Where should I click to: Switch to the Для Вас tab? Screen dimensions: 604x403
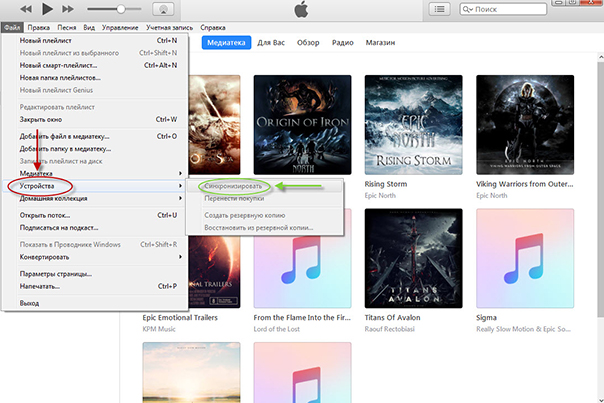click(271, 44)
